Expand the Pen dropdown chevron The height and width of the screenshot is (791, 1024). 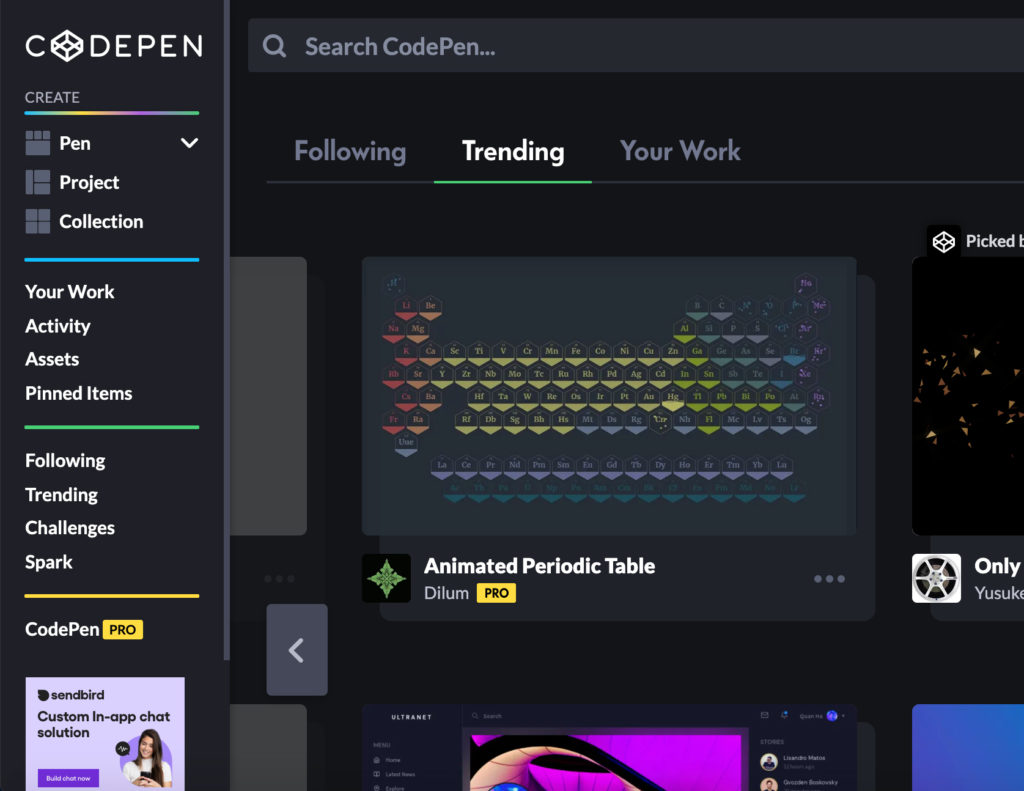click(x=189, y=143)
